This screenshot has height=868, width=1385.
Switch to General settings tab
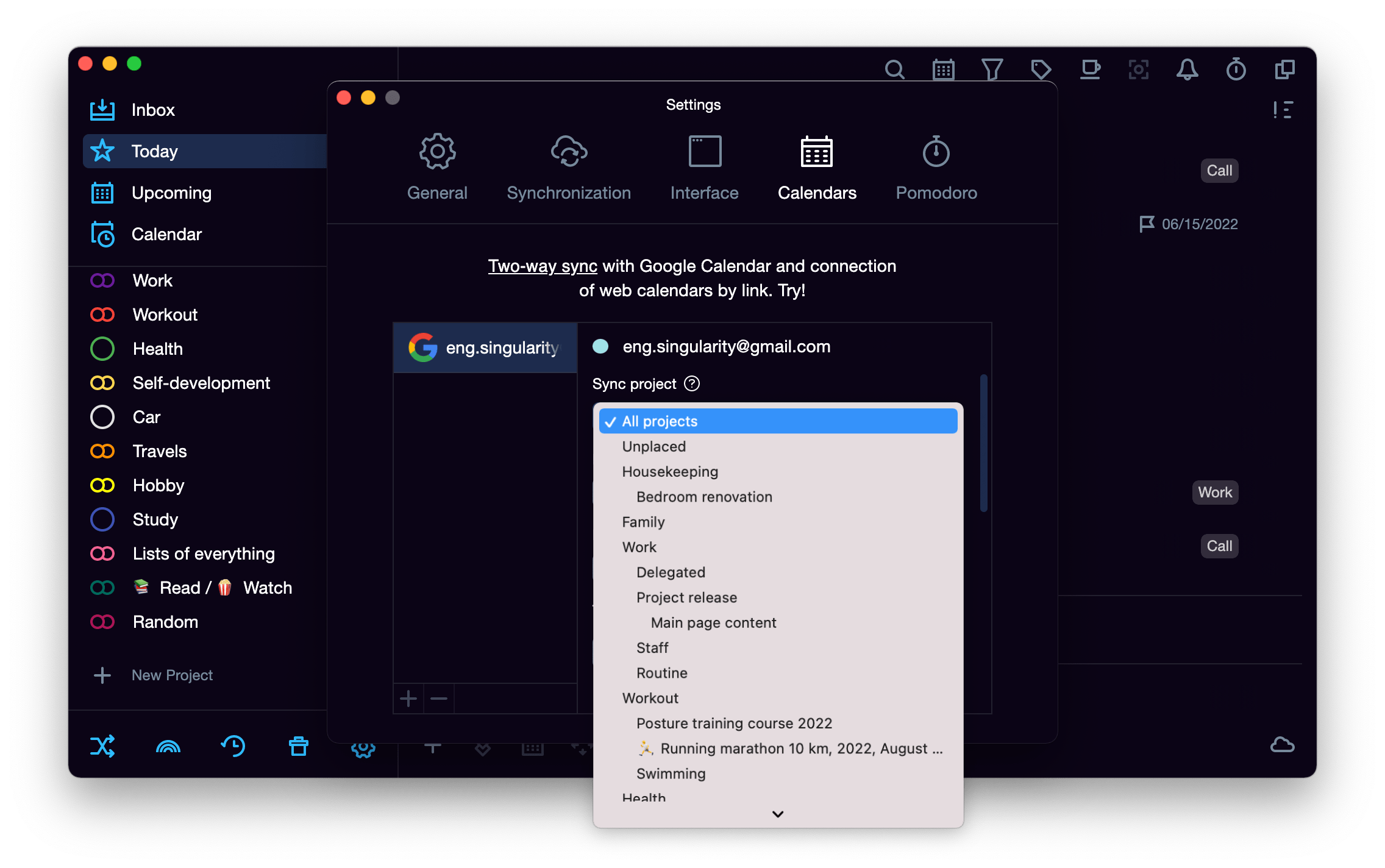pos(437,167)
